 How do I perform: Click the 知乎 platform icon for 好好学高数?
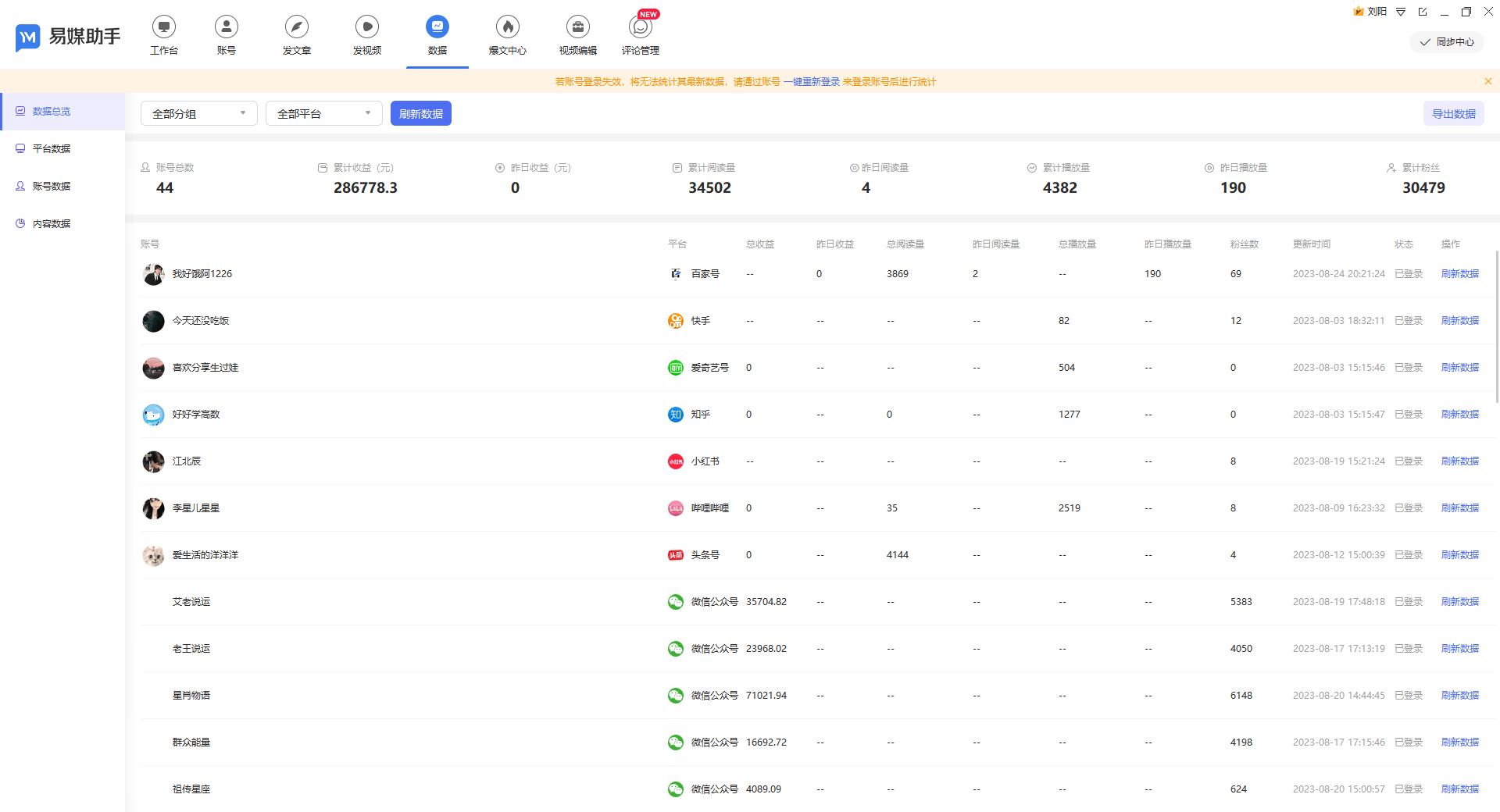pyautogui.click(x=675, y=415)
